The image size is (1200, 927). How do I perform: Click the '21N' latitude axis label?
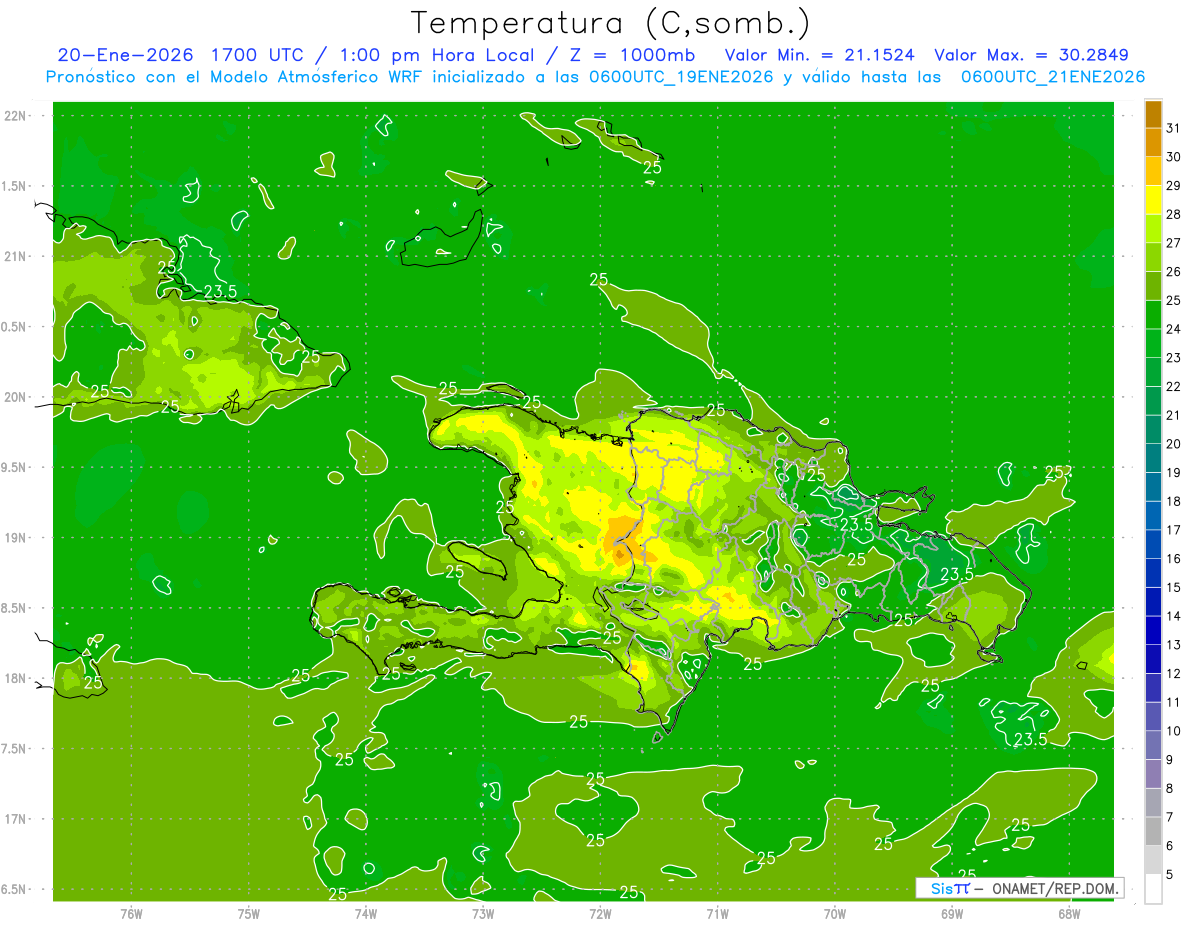(15, 256)
